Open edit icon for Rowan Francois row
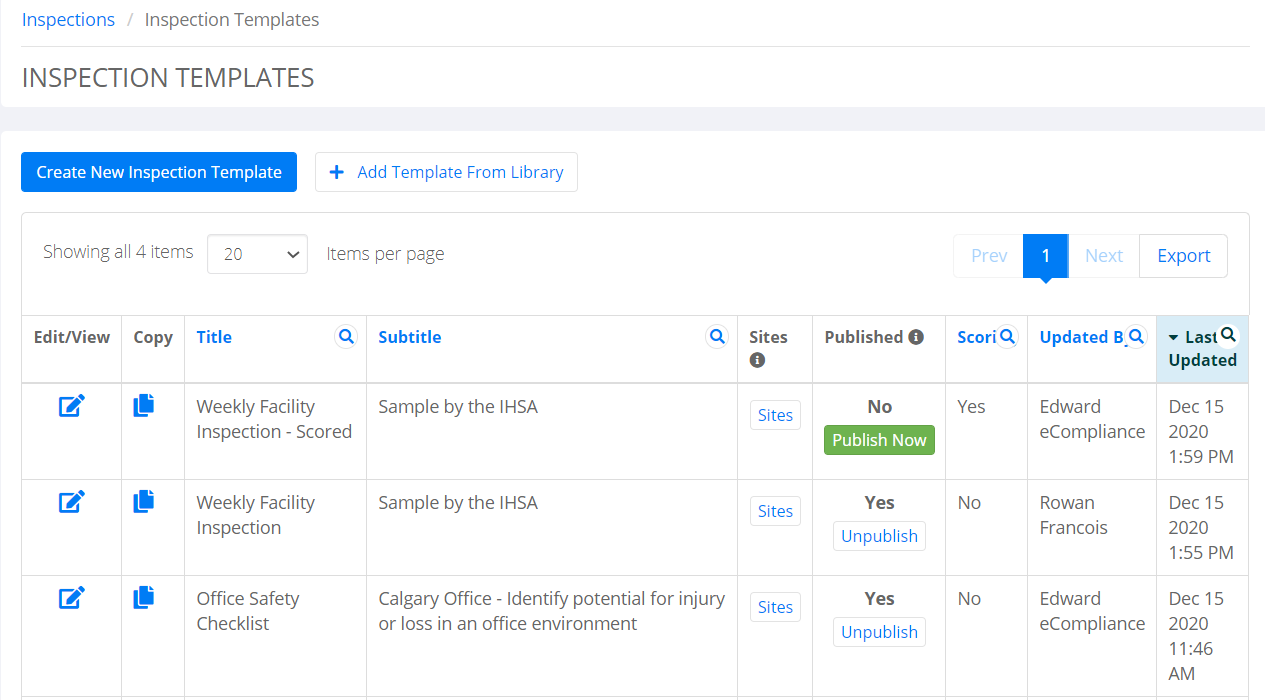 click(x=71, y=502)
